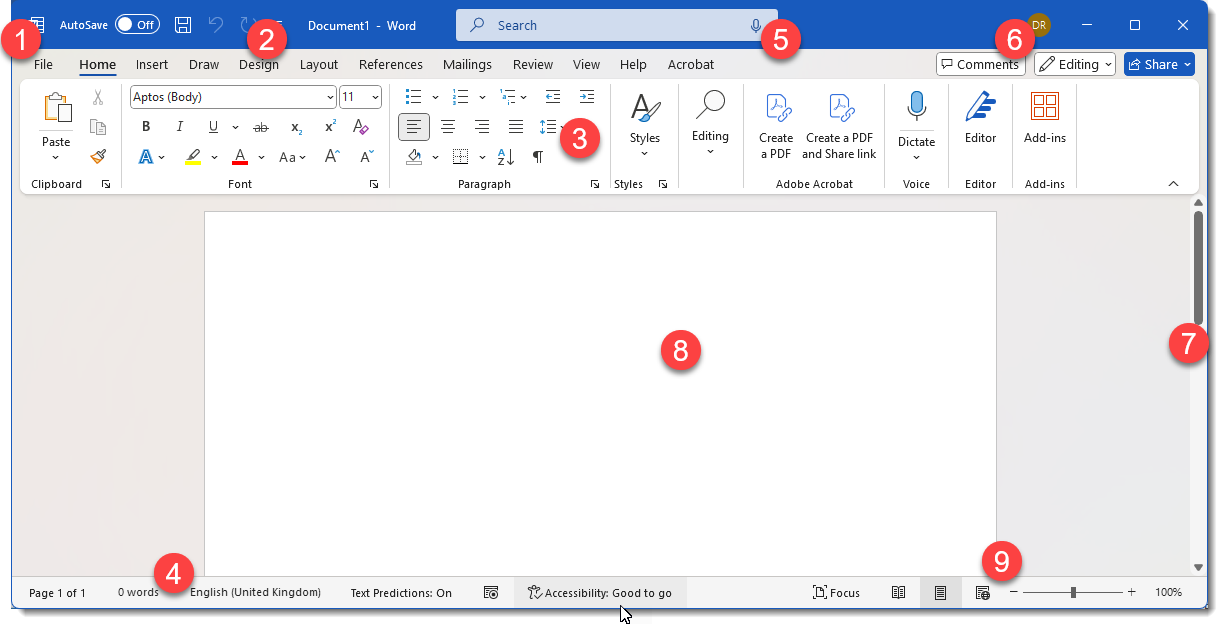Click Create a PDF and Share link
This screenshot has width=1223, height=624.
pos(839,126)
